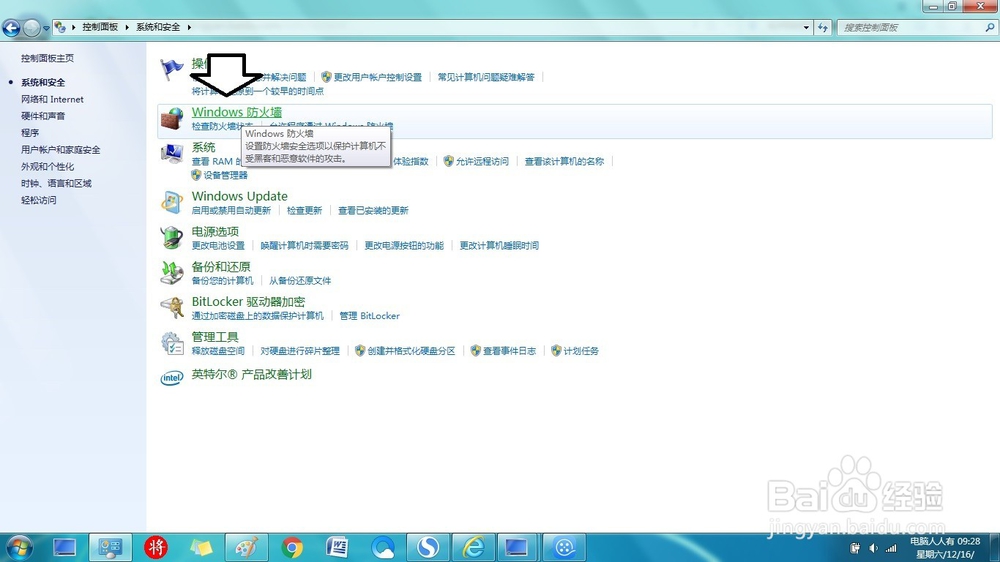
Task: Select 硬件和声音 in the sidebar
Action: (x=43, y=116)
